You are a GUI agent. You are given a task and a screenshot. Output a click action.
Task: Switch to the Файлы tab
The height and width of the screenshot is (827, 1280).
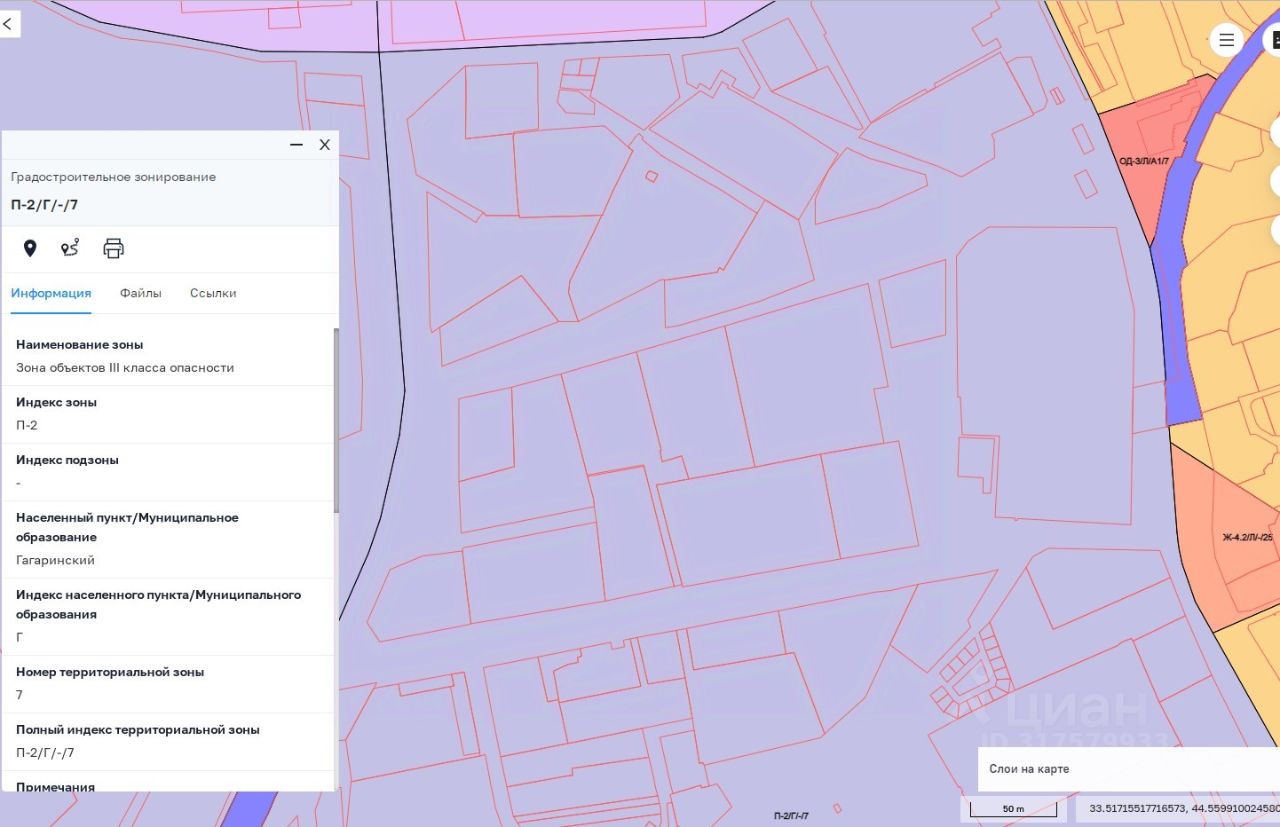(141, 293)
